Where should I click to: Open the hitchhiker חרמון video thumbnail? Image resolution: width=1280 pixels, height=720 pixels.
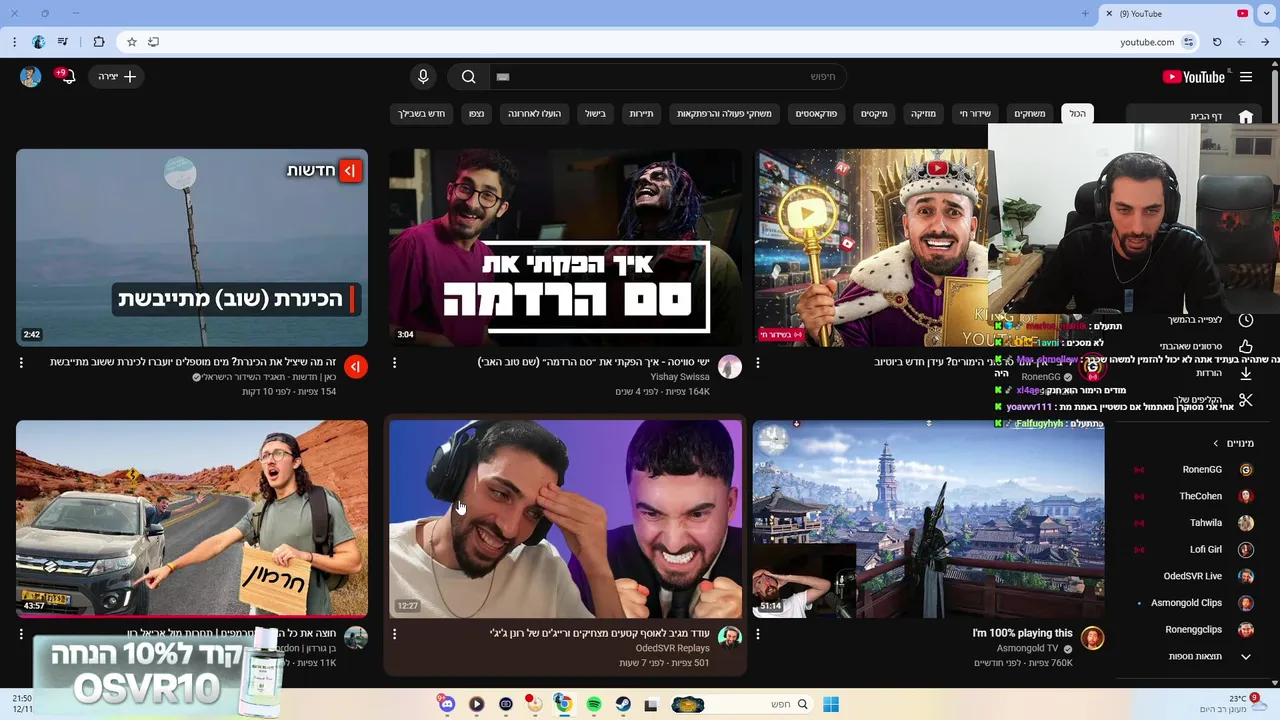[192, 518]
